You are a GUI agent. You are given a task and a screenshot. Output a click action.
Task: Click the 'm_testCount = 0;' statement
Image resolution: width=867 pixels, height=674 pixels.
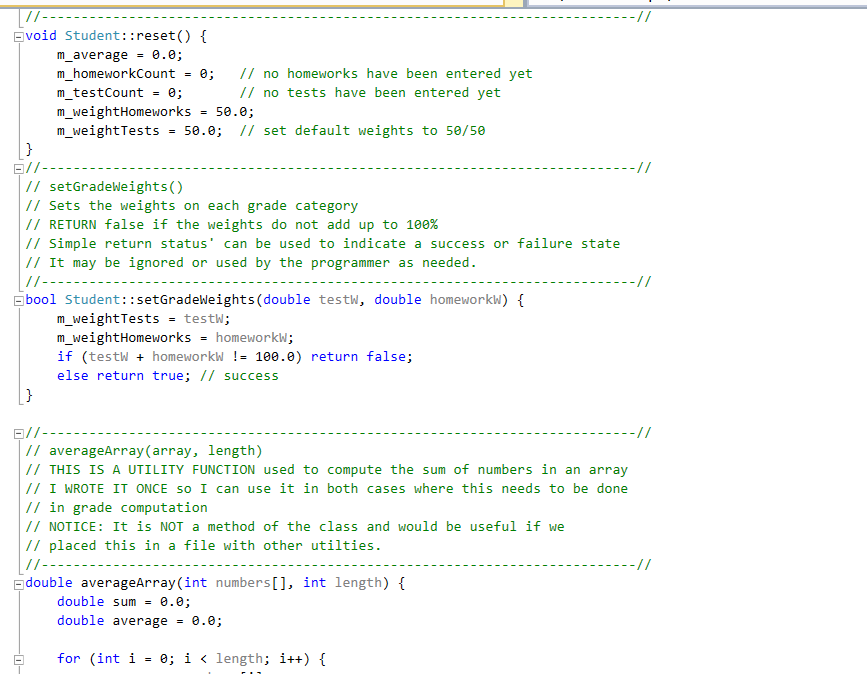click(x=119, y=92)
